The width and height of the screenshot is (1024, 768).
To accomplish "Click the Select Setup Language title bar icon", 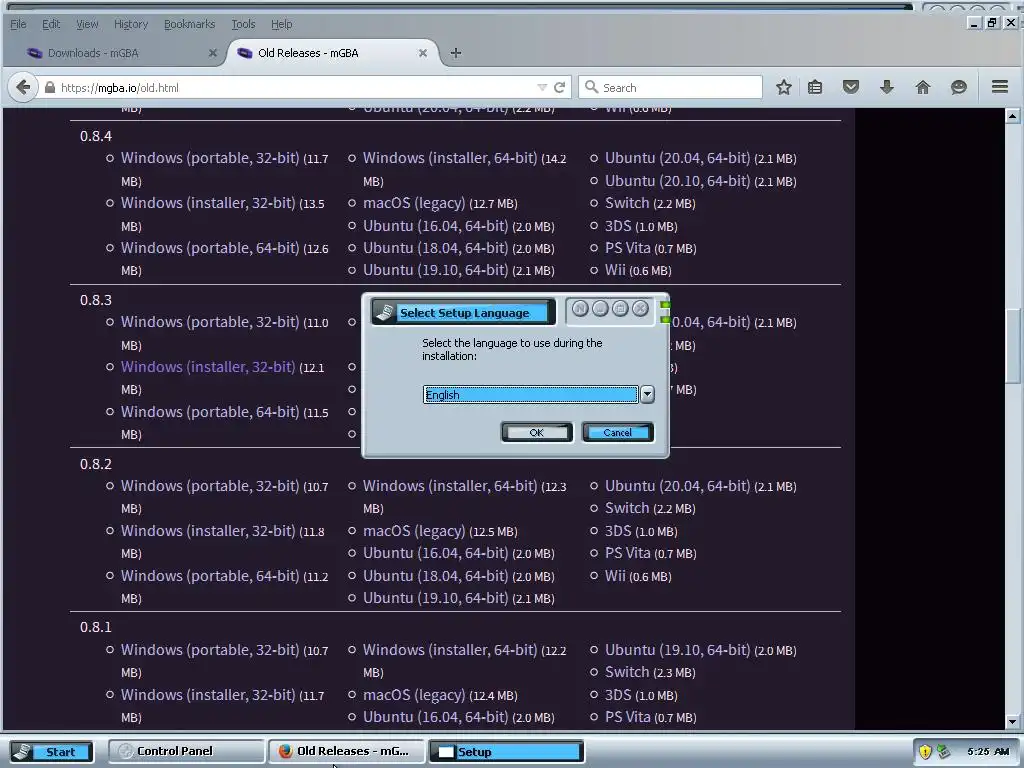I will tap(385, 313).
